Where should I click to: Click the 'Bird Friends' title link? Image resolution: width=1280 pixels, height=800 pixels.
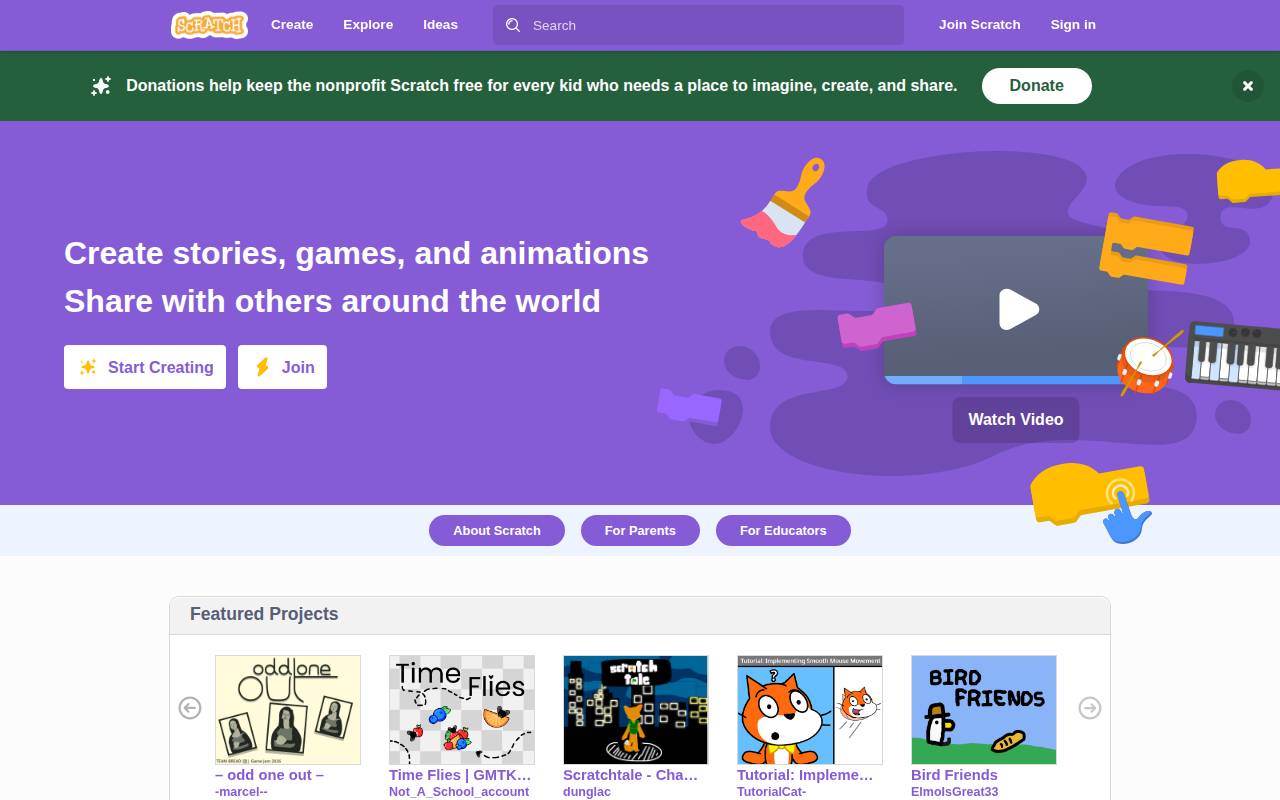coord(954,775)
